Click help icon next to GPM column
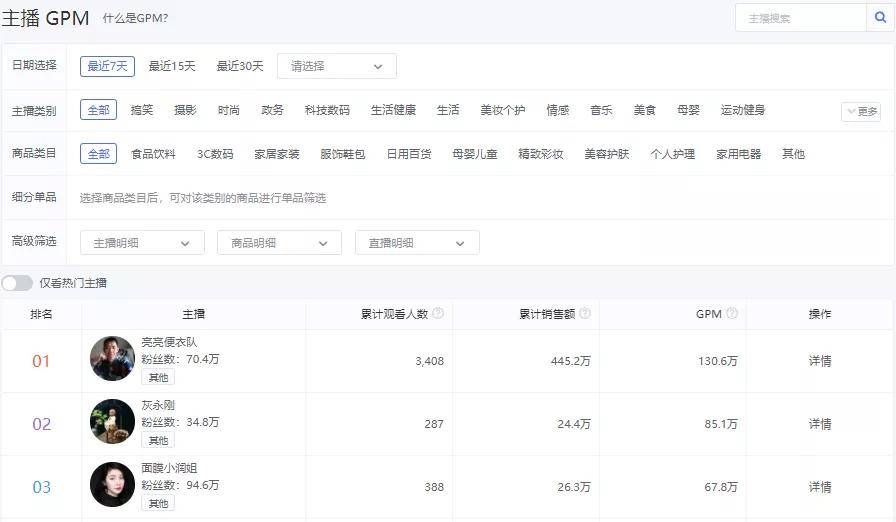 (x=731, y=313)
